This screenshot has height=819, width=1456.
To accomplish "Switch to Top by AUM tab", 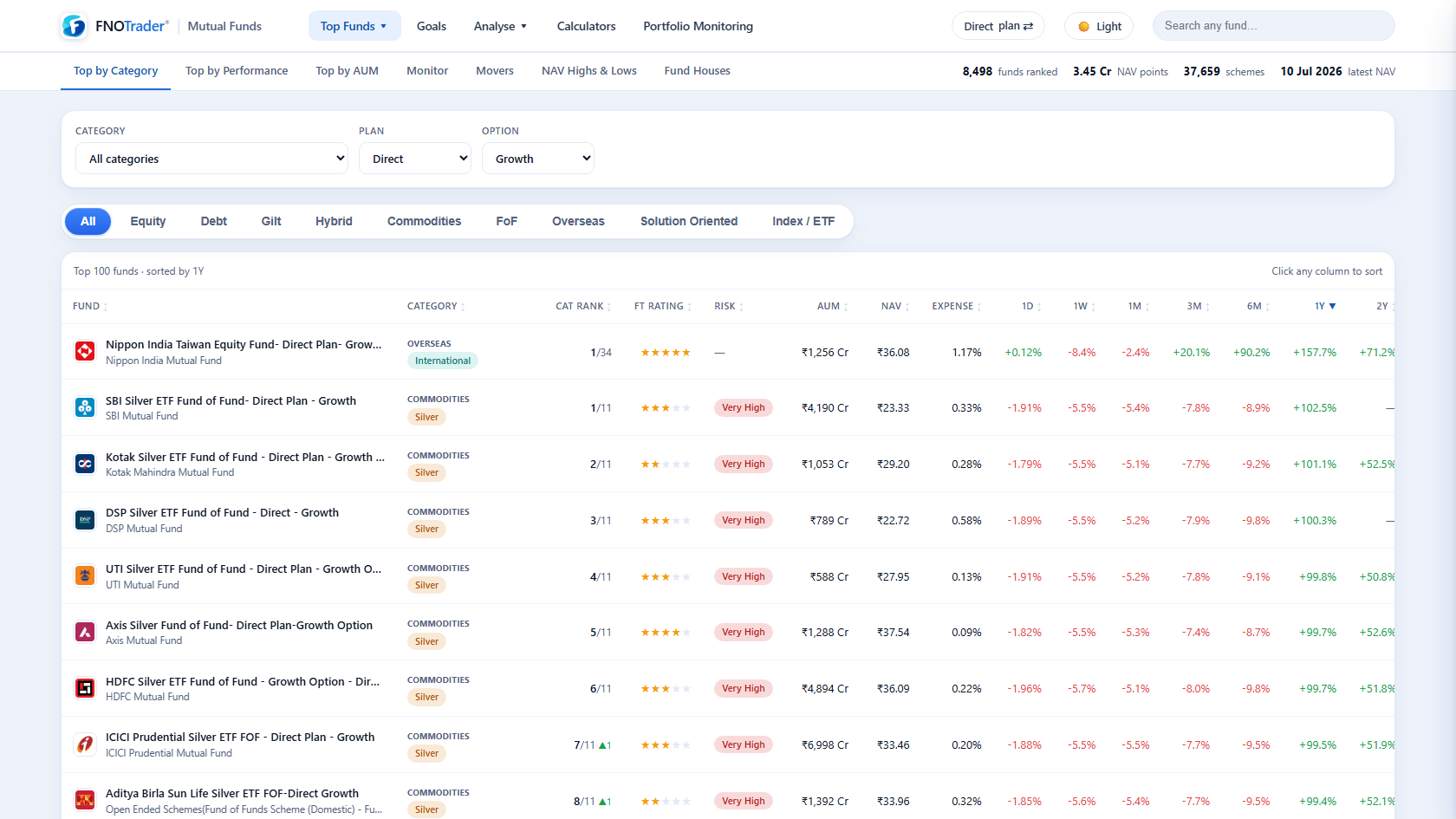I will point(347,71).
